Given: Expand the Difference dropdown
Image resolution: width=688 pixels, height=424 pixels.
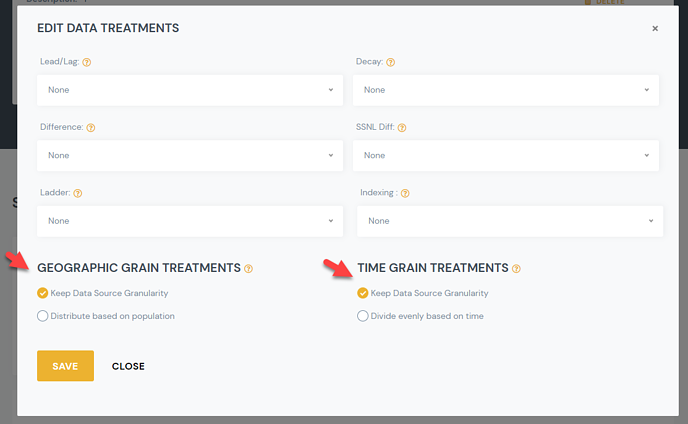Looking at the screenshot, I should [x=189, y=155].
